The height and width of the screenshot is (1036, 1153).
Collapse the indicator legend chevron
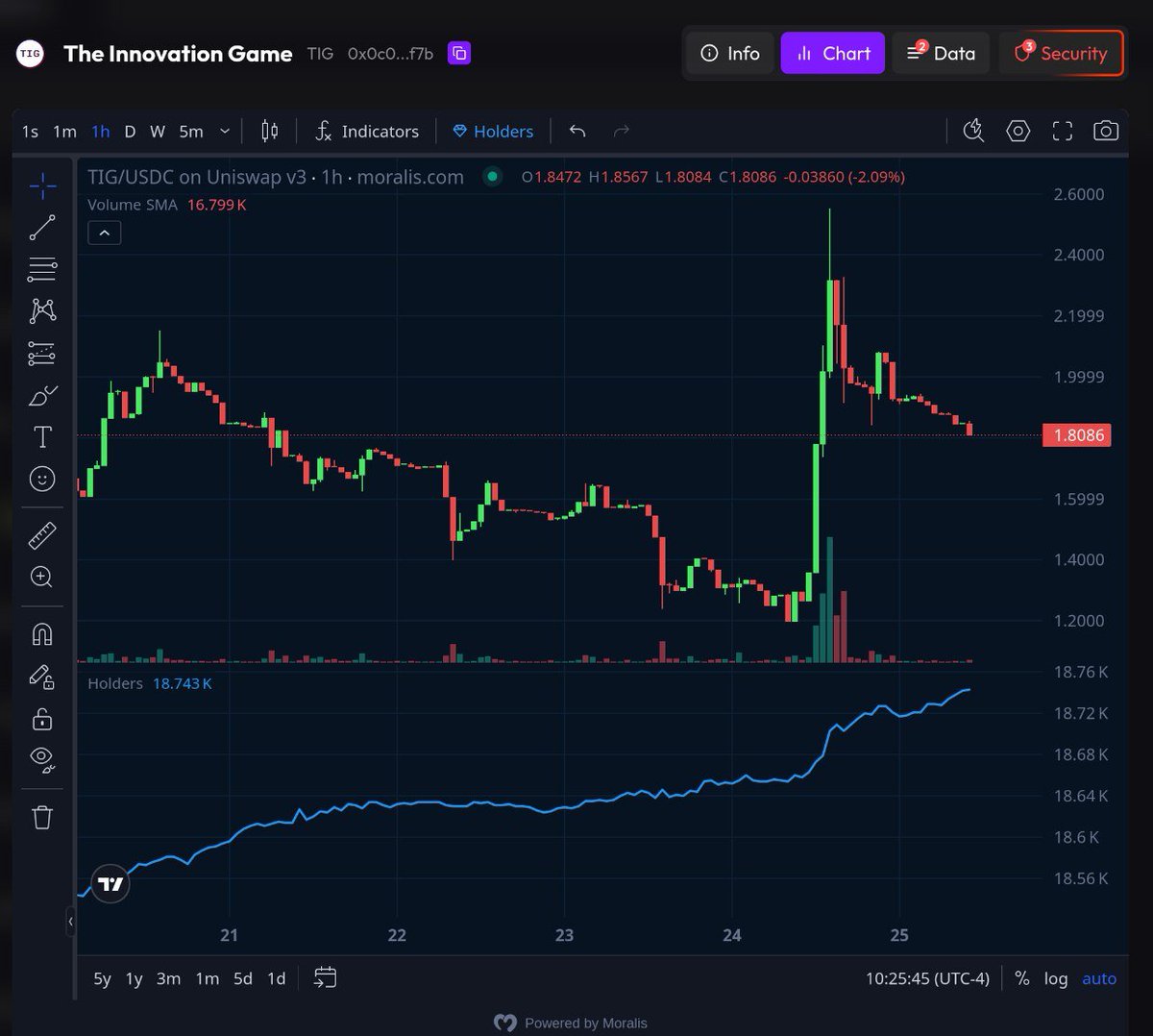point(105,233)
